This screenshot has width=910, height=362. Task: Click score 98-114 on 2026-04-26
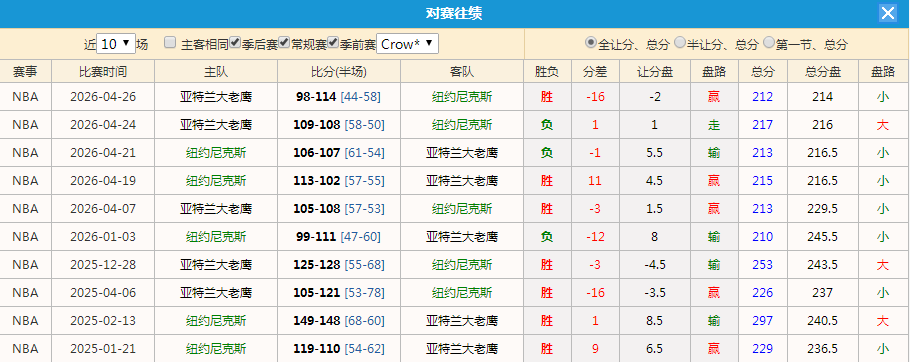(x=316, y=97)
